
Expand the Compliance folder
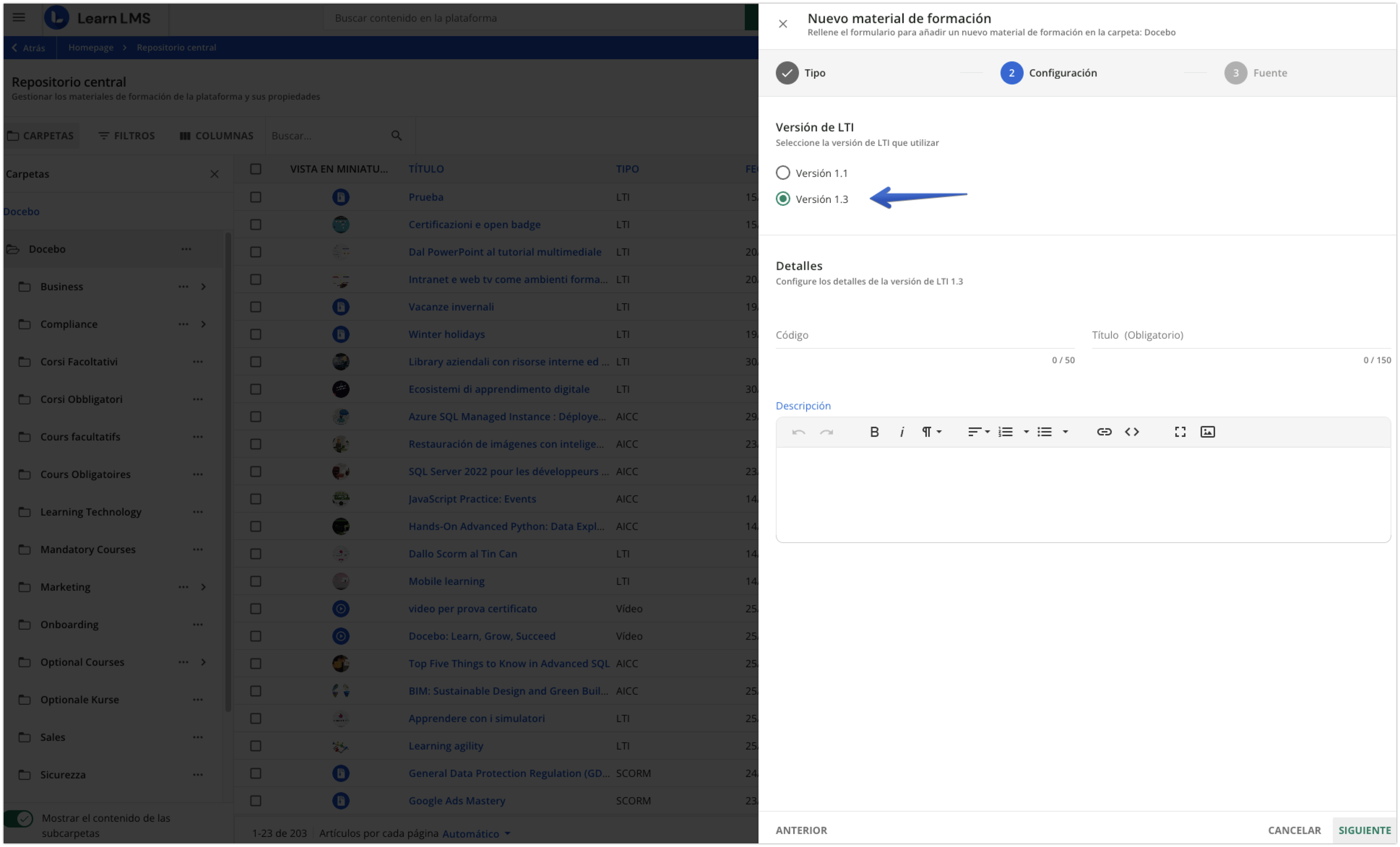203,324
